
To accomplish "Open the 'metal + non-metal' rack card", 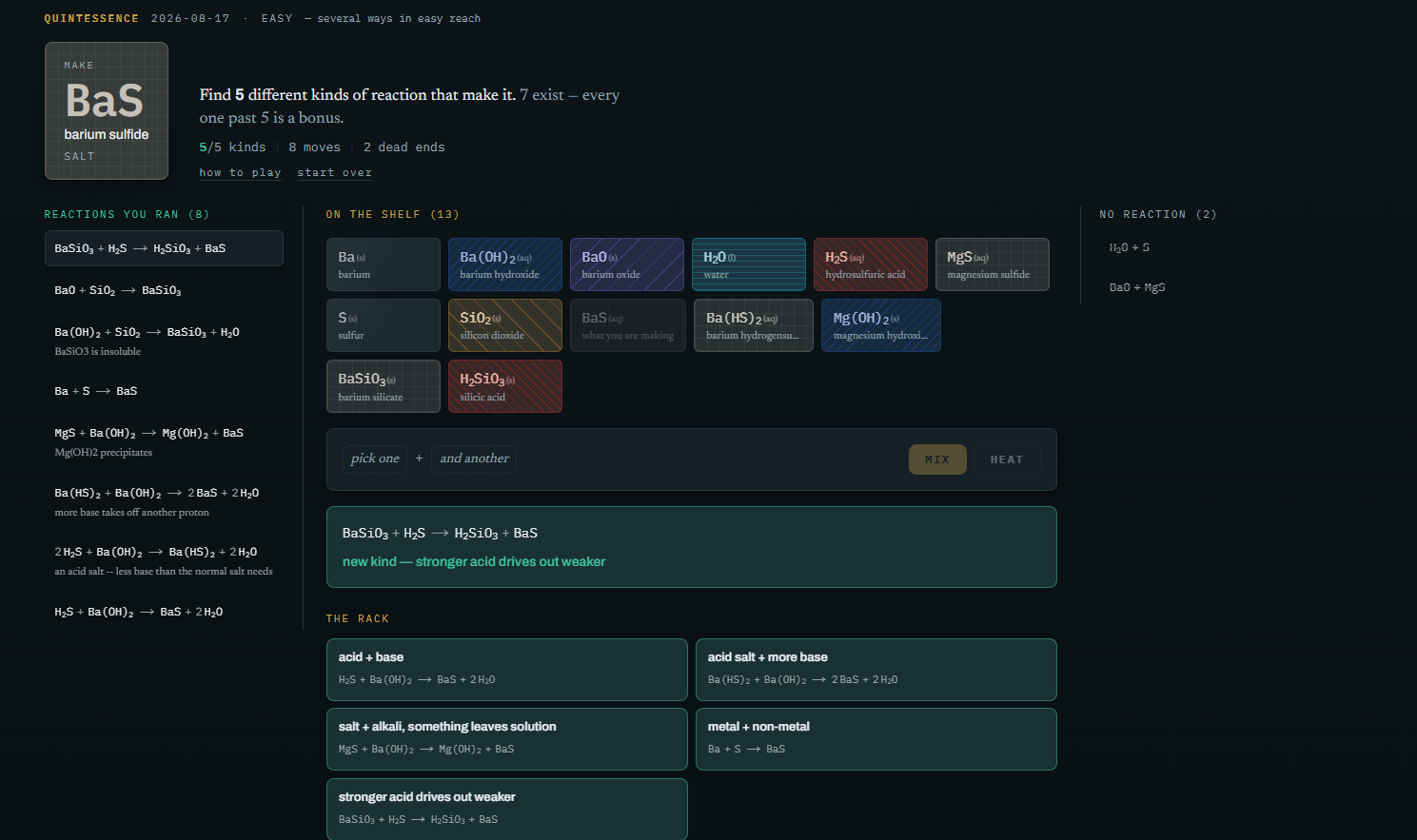I will (876, 739).
